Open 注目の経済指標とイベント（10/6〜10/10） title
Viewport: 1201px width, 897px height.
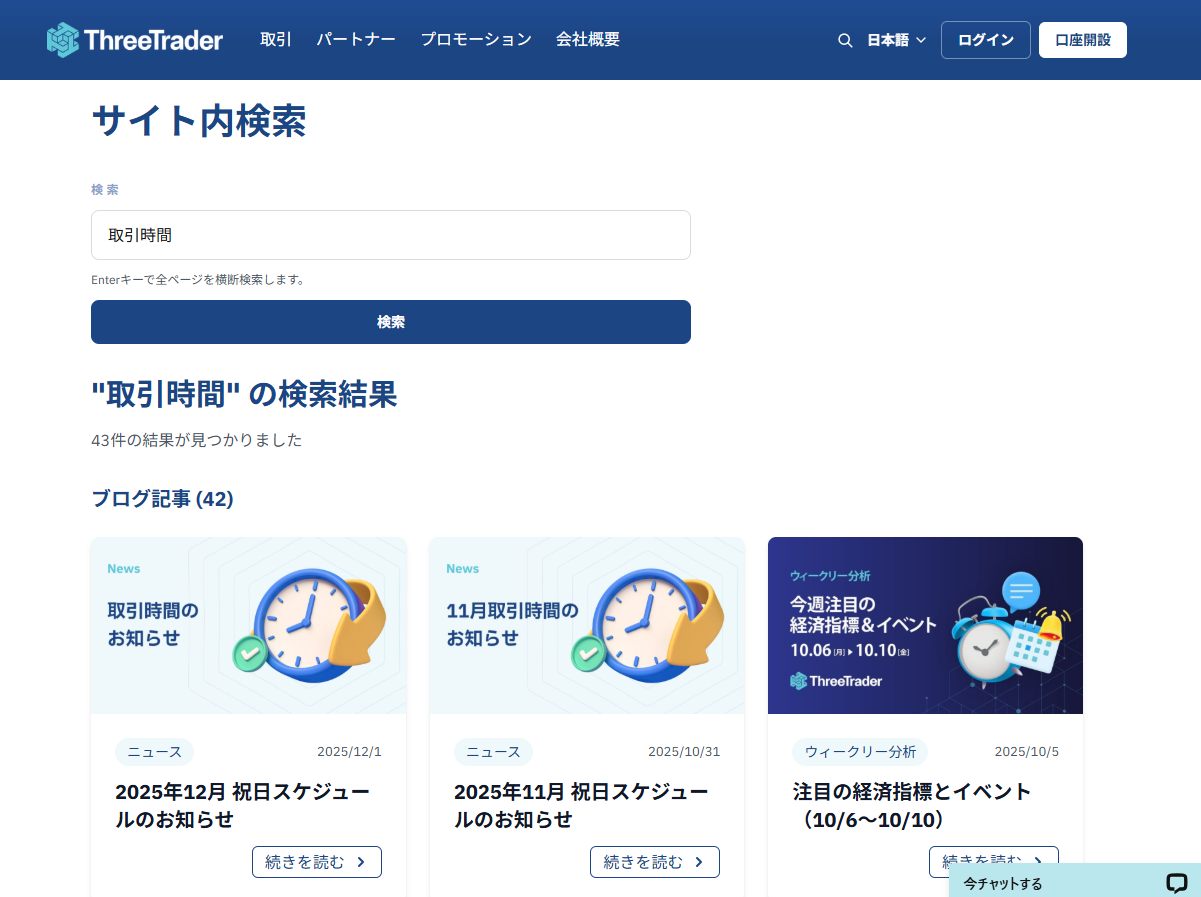pyautogui.click(x=912, y=806)
